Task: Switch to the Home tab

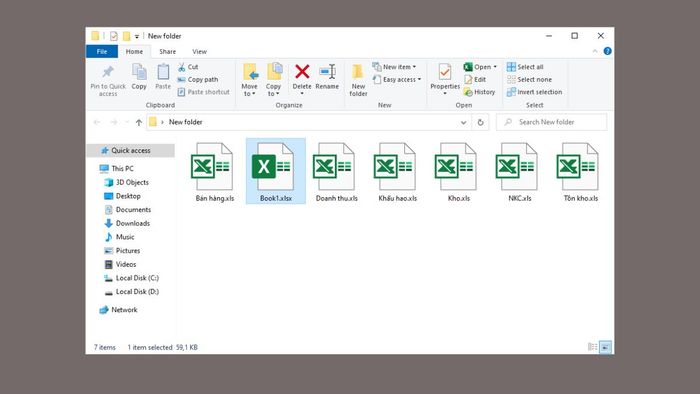Action: pos(134,52)
